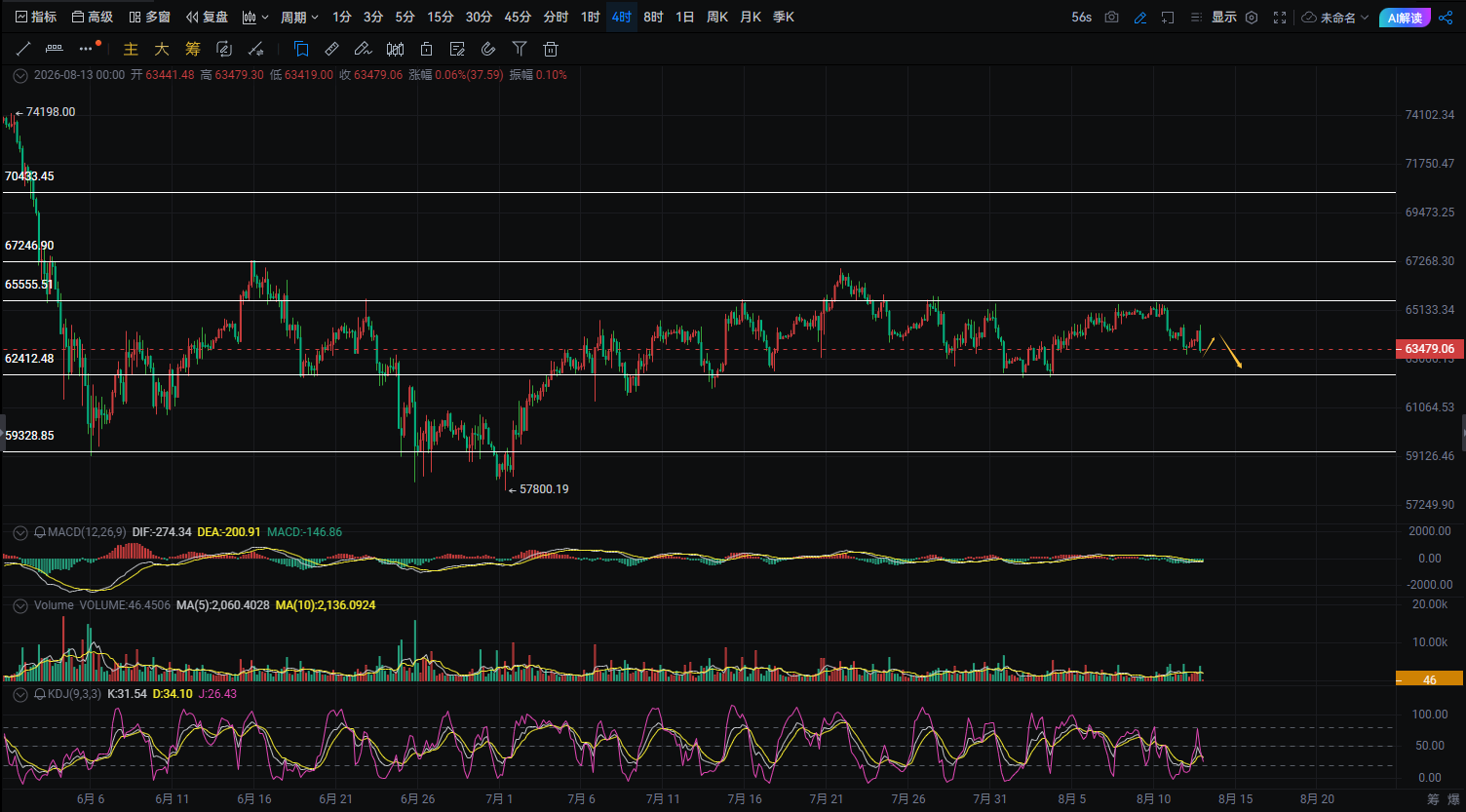Viewport: 1466px width, 812px height.
Task: Click the AI解读 button
Action: pyautogui.click(x=1405, y=18)
